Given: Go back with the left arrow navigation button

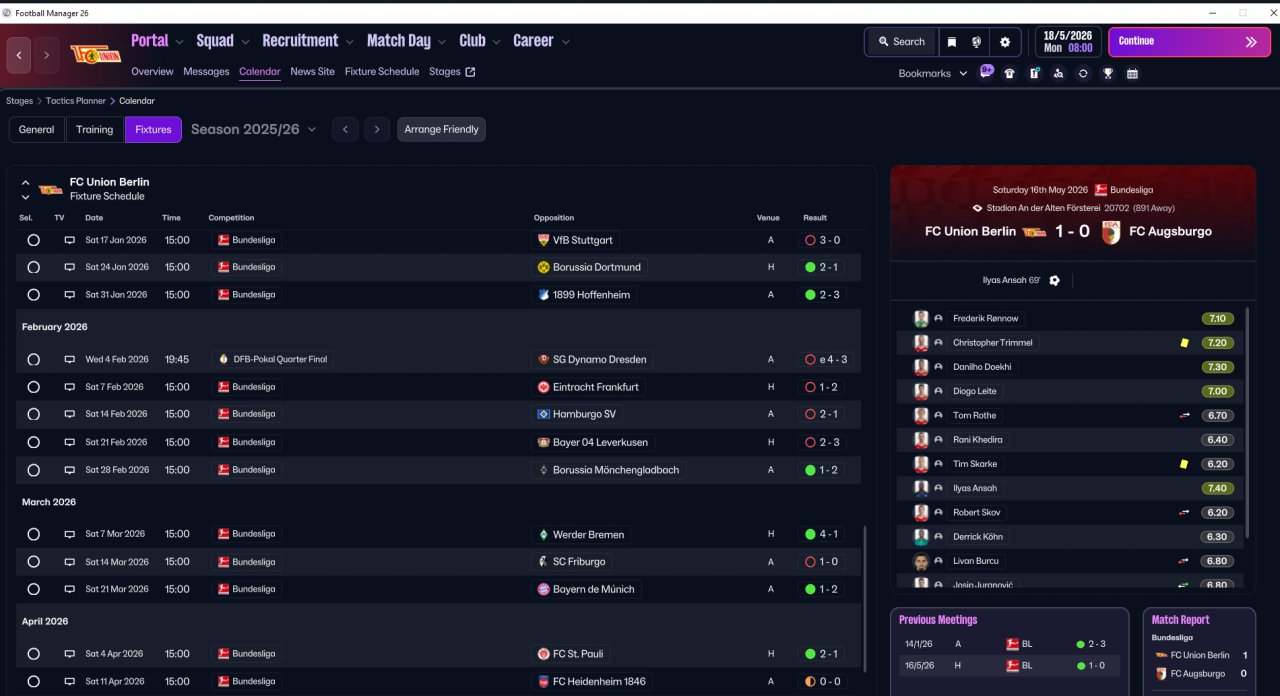Looking at the screenshot, I should pos(19,55).
